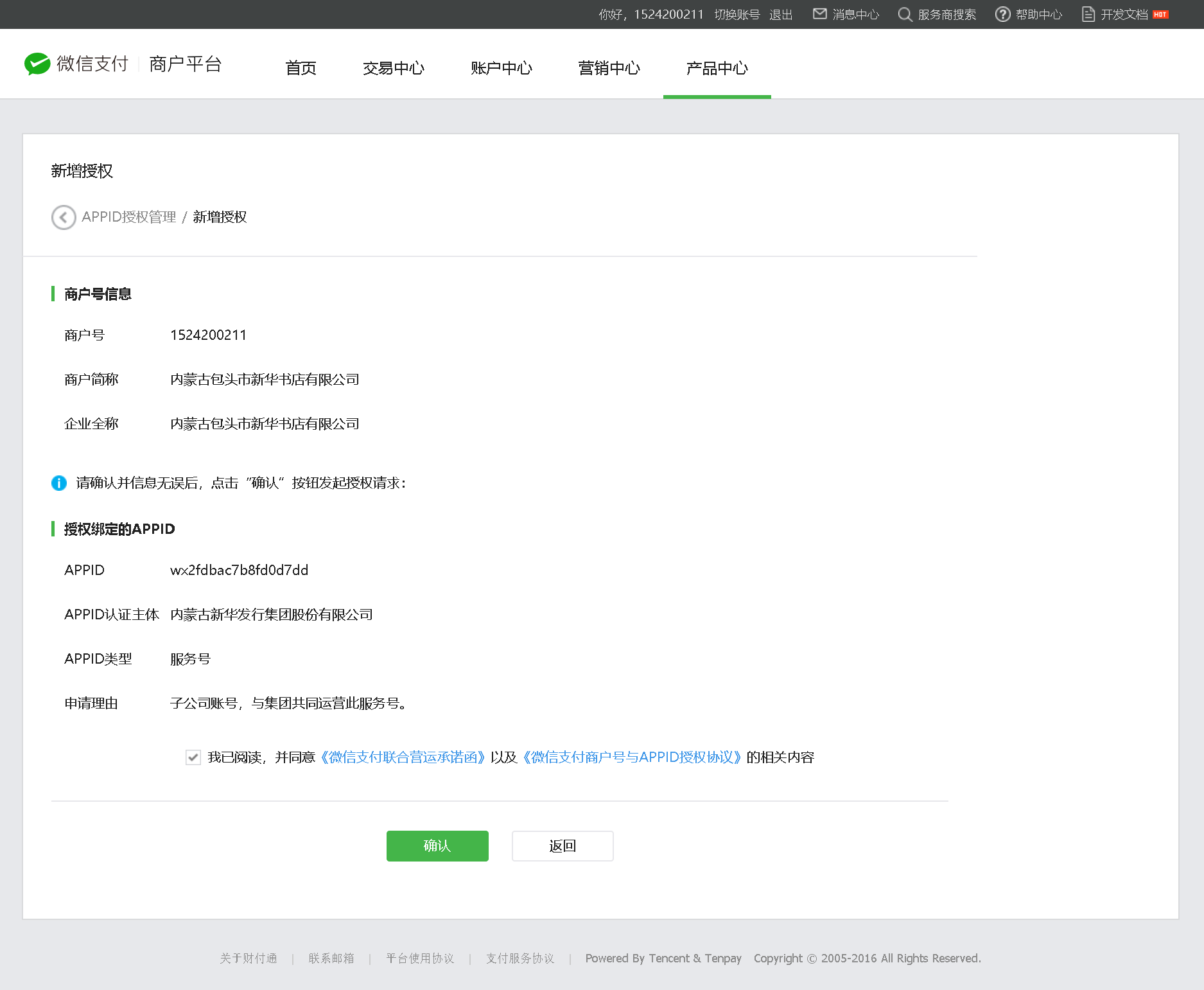Click the WeChat Pay logo icon
The width and height of the screenshot is (1204, 990).
pyautogui.click(x=37, y=64)
